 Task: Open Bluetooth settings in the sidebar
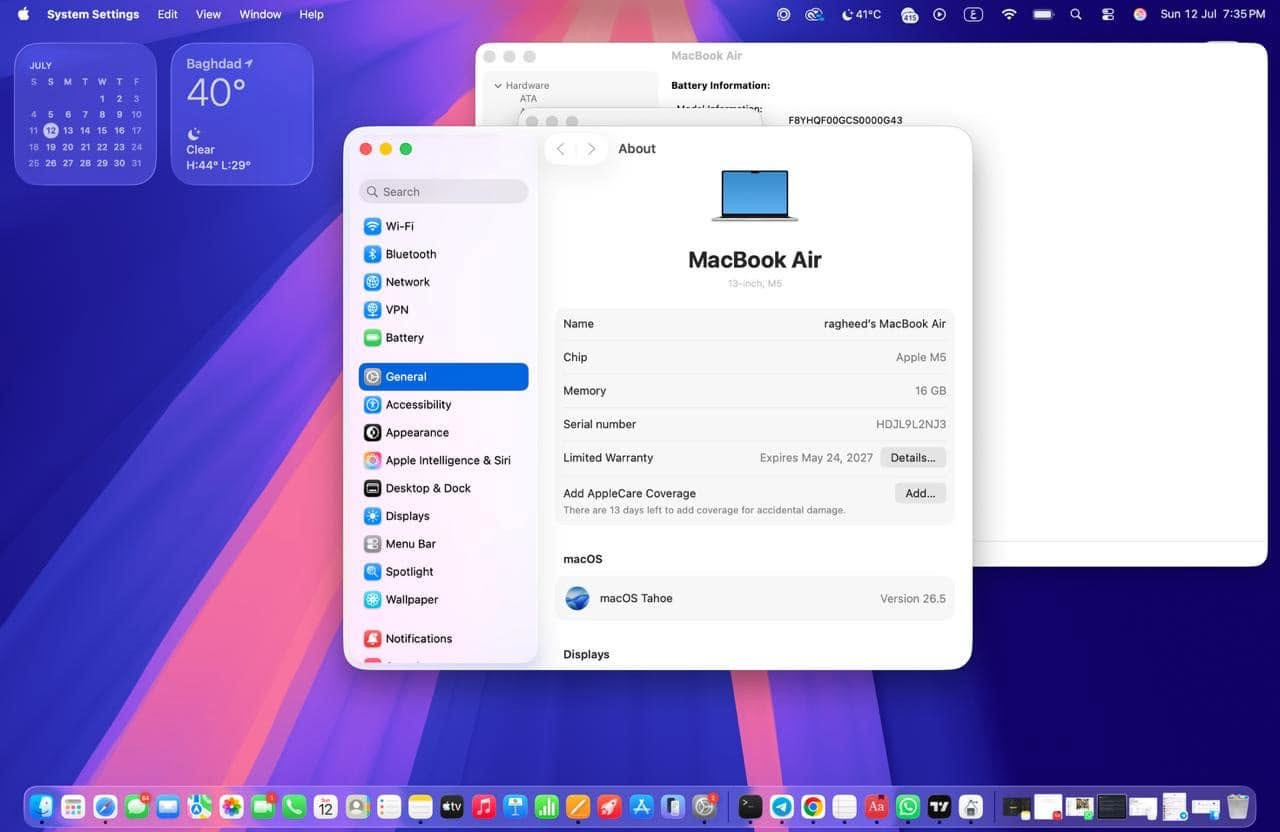pyautogui.click(x=443, y=254)
